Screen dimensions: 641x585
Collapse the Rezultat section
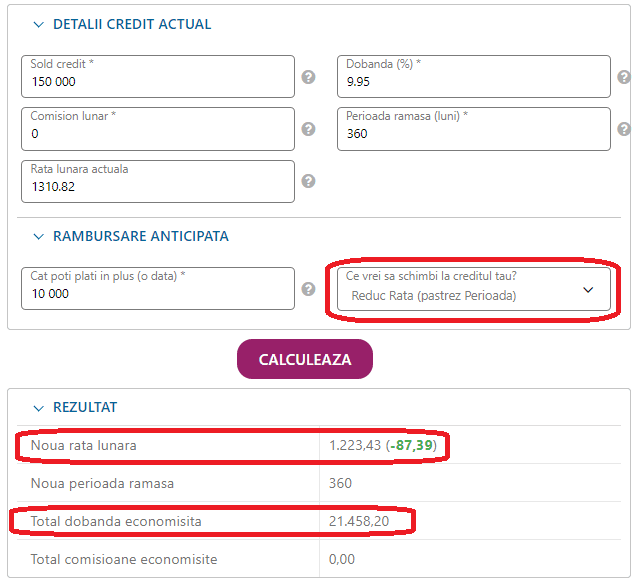(39, 407)
